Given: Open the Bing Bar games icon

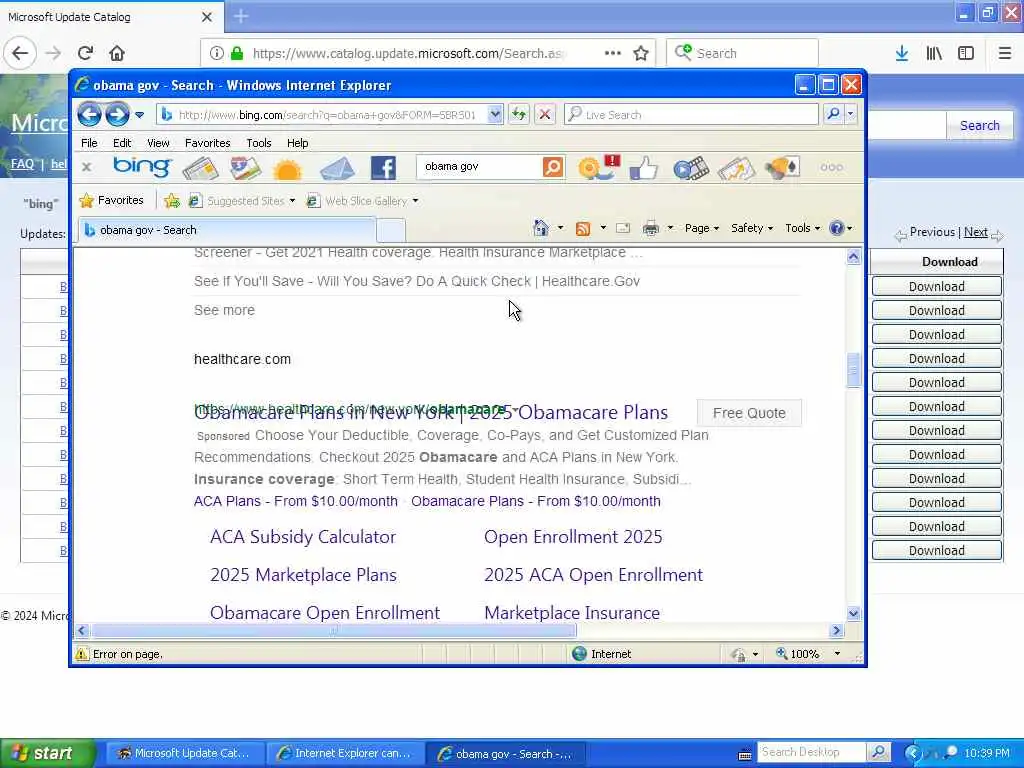Looking at the screenshot, I should tap(782, 168).
